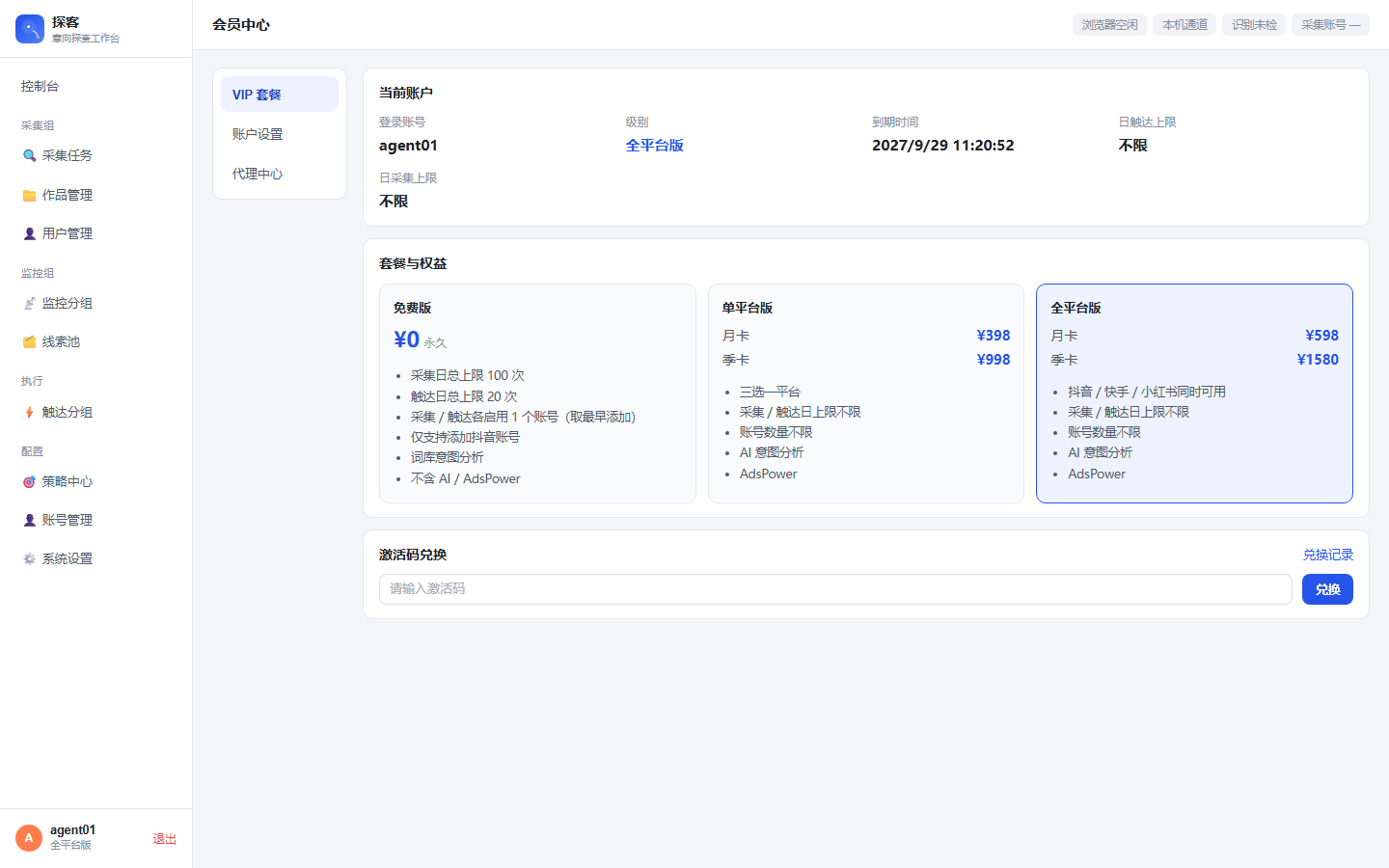Image resolution: width=1389 pixels, height=868 pixels.
Task: Click the expiry time 2027/9/29 11:20:52
Action: [942, 146]
